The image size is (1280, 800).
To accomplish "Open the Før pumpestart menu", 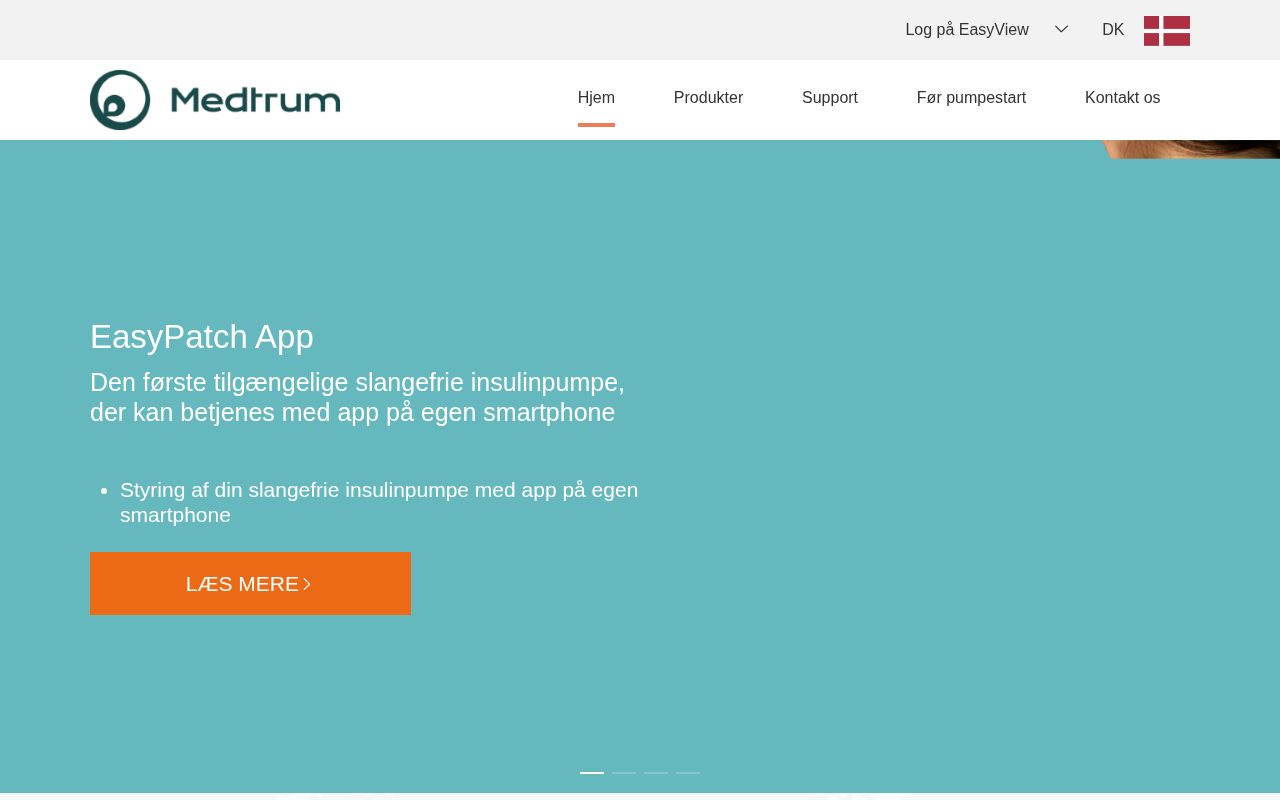I will click(971, 98).
